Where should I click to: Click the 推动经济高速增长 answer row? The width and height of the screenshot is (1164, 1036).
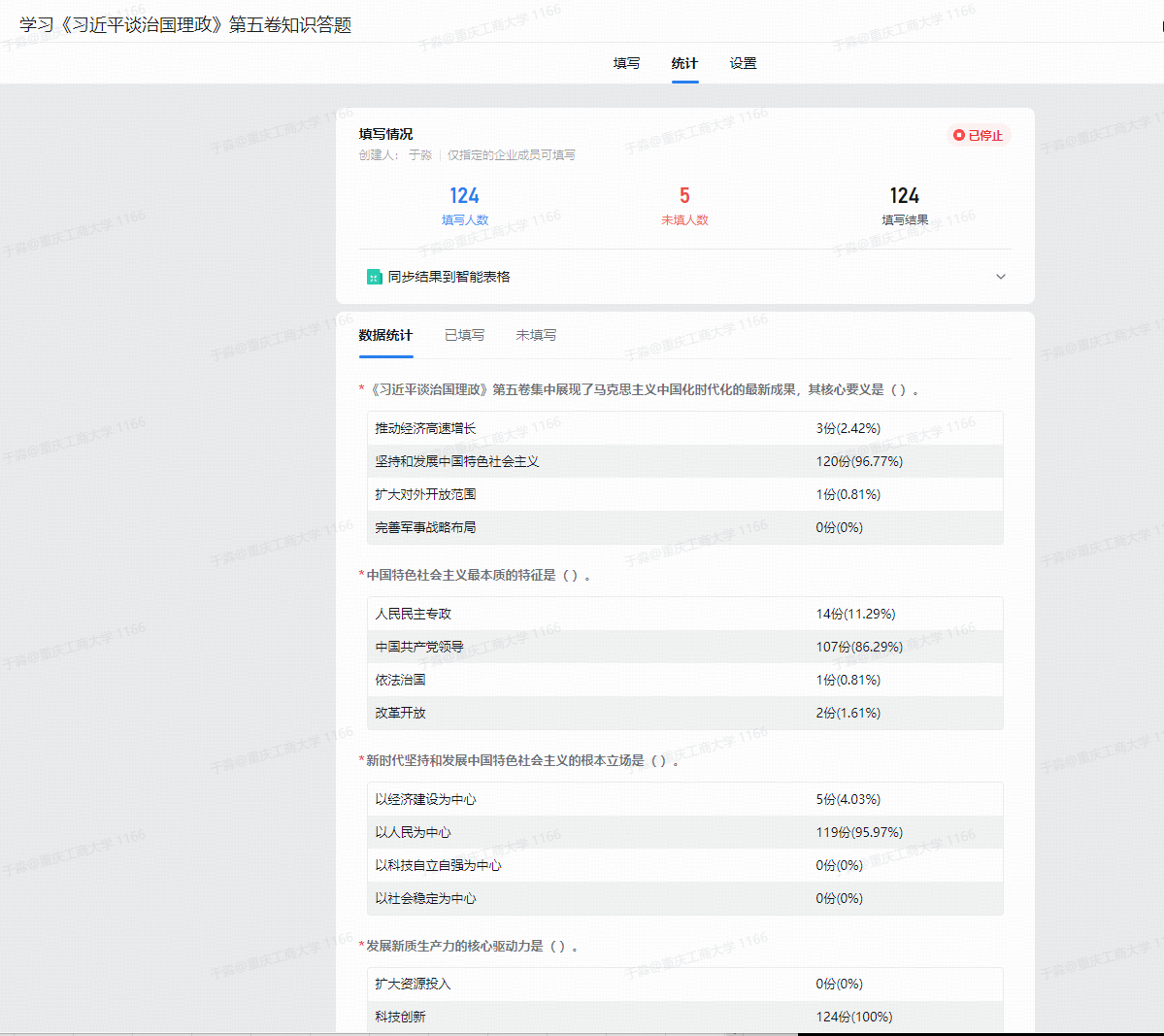[x=684, y=428]
